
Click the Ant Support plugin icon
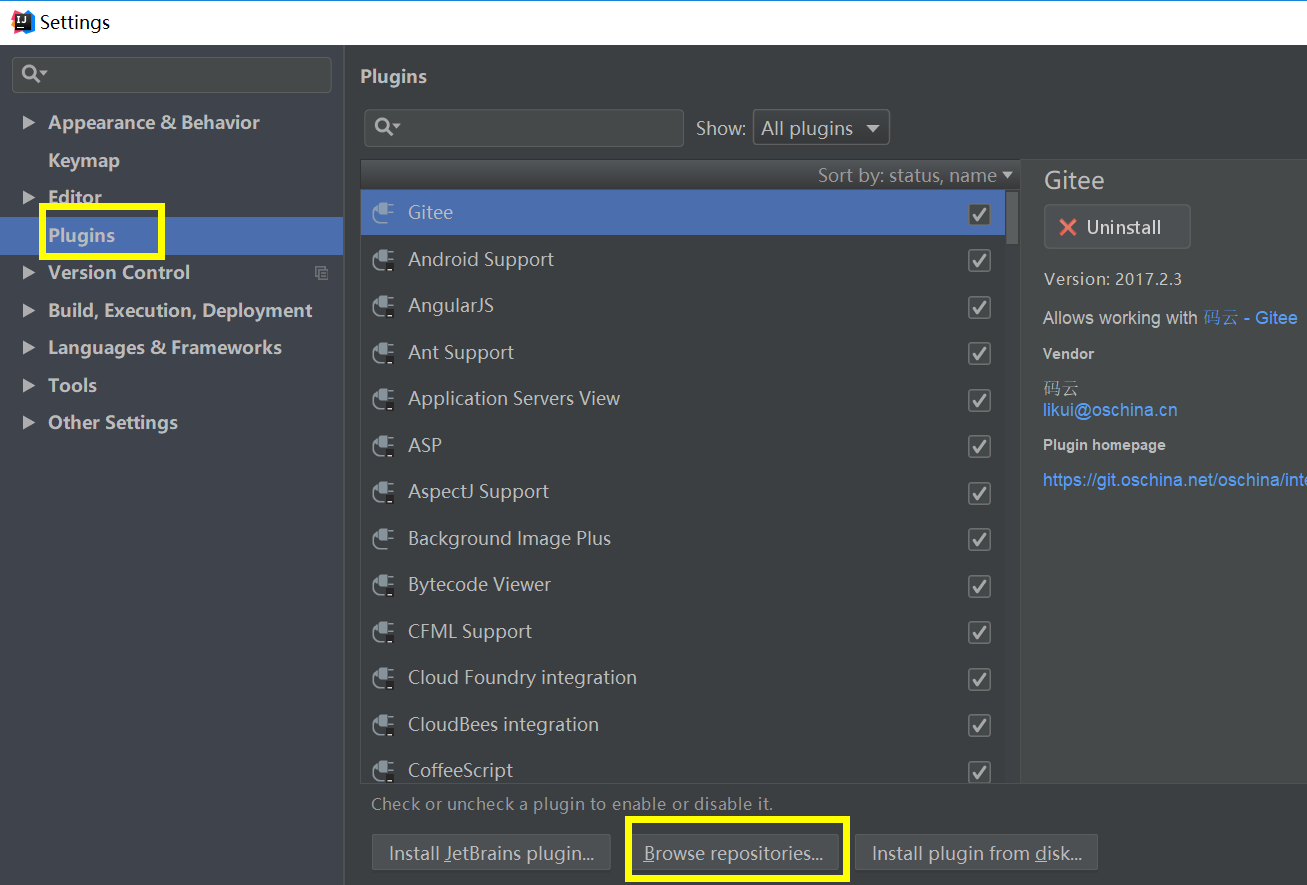pyautogui.click(x=383, y=353)
